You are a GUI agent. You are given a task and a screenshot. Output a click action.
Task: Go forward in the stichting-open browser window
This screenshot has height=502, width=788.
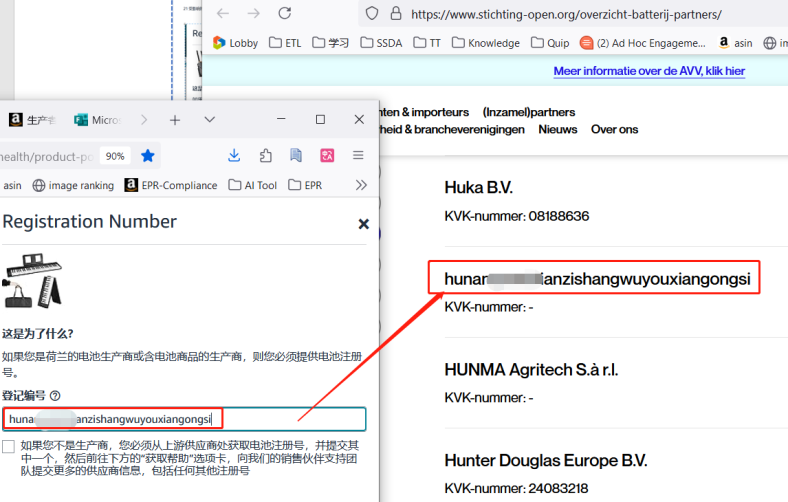pyautogui.click(x=254, y=14)
